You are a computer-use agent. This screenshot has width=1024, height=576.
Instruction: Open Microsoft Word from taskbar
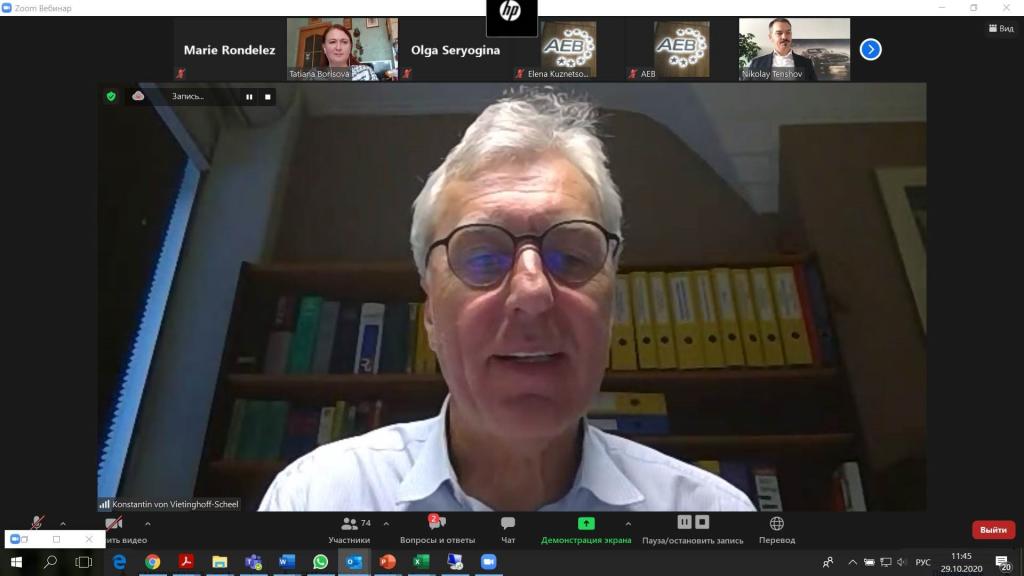287,562
